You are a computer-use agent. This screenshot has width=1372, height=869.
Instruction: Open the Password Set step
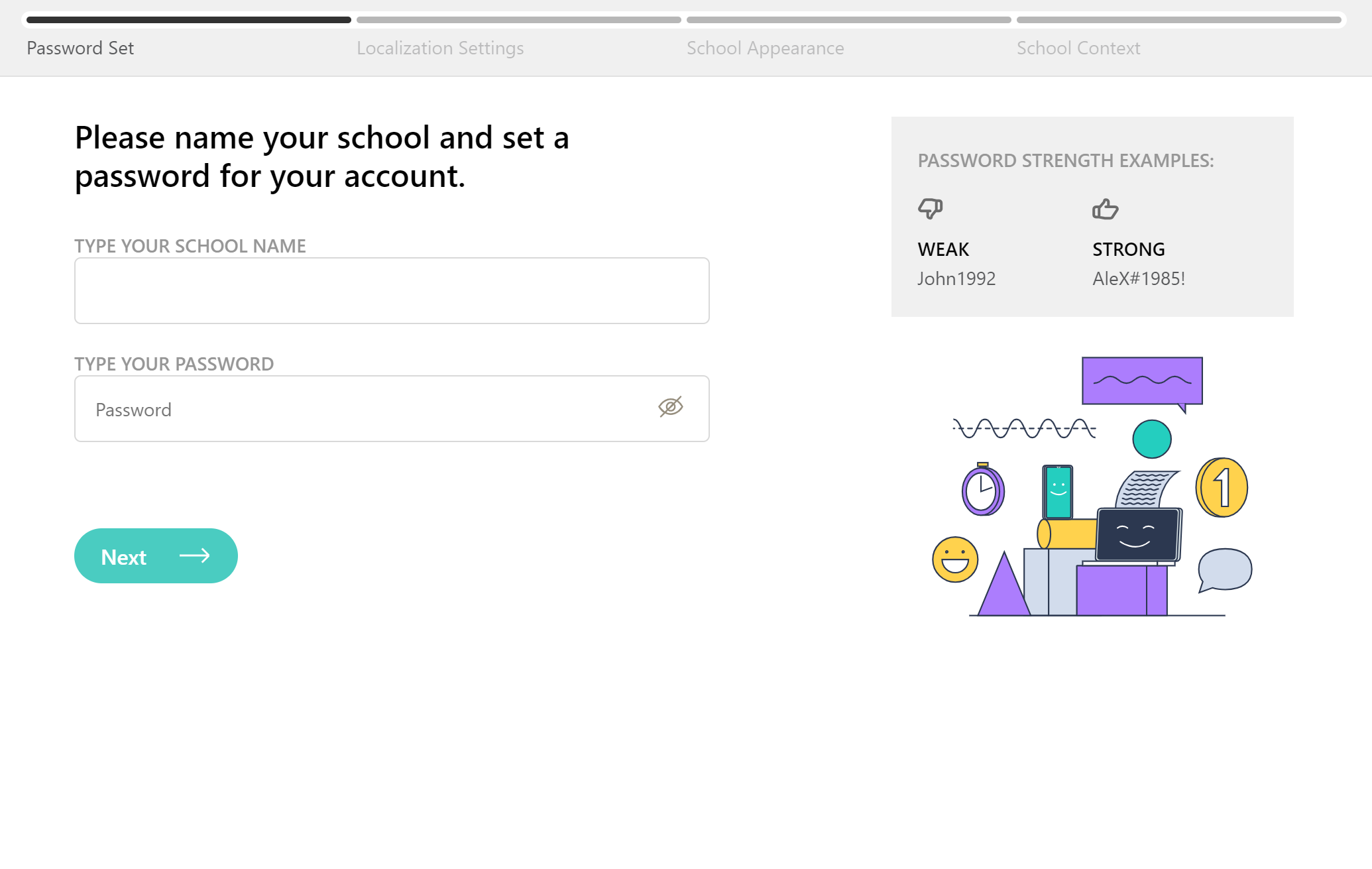pyautogui.click(x=80, y=48)
